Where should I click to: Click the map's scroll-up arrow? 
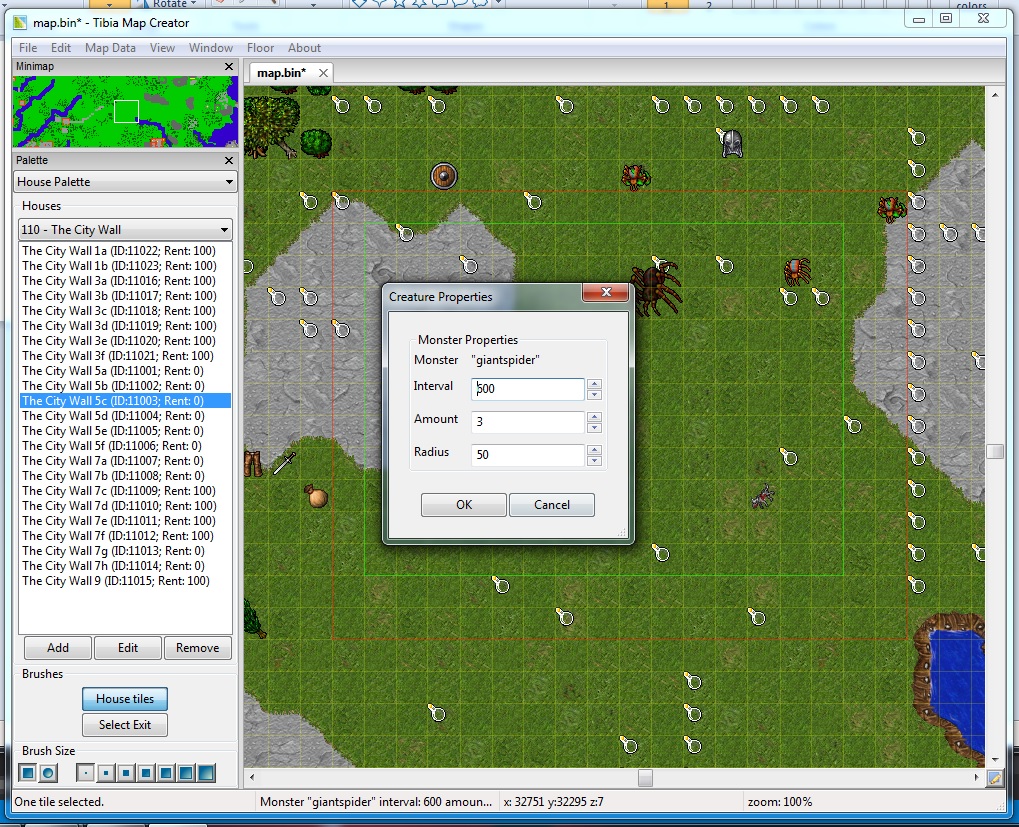(994, 95)
